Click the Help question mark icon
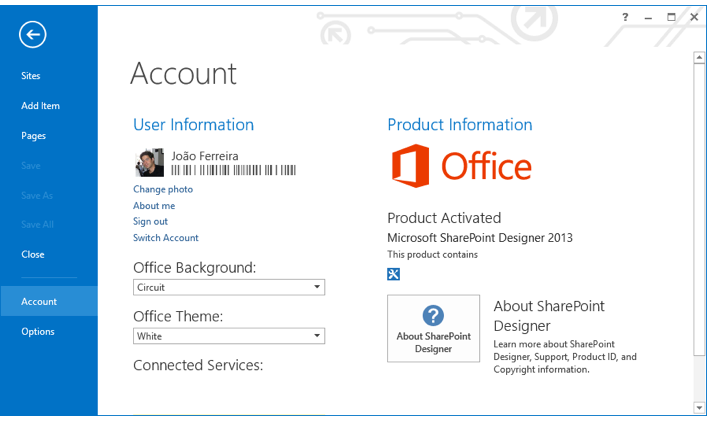707x422 pixels. pyautogui.click(x=625, y=17)
